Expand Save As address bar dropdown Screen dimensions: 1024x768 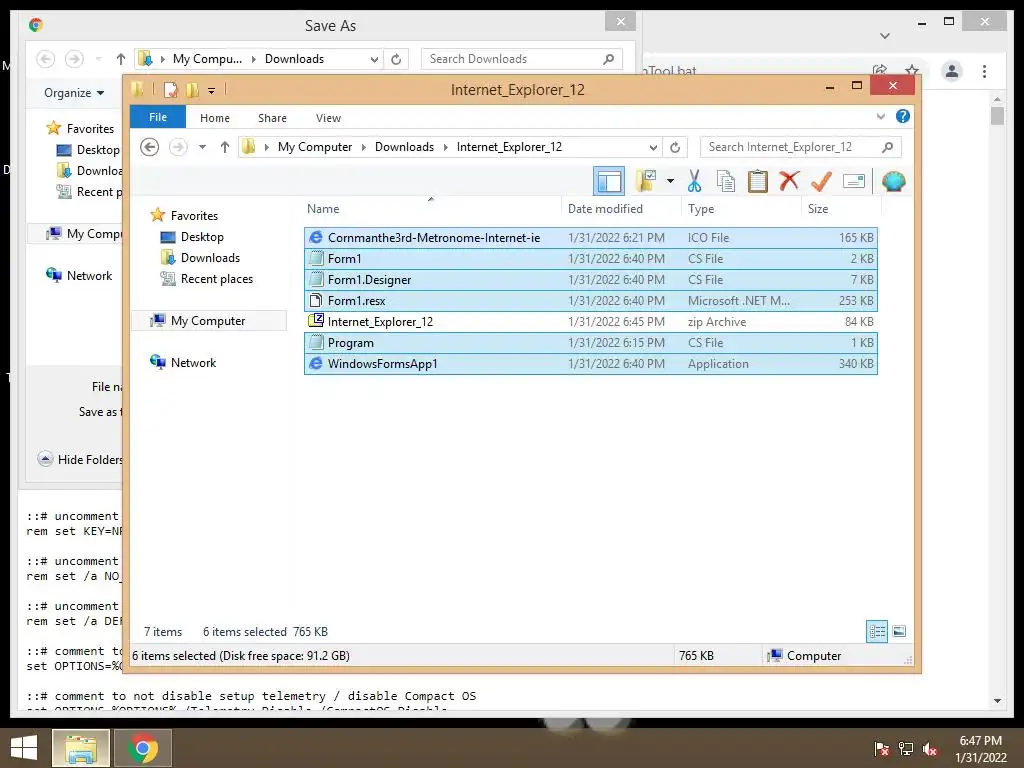click(374, 59)
